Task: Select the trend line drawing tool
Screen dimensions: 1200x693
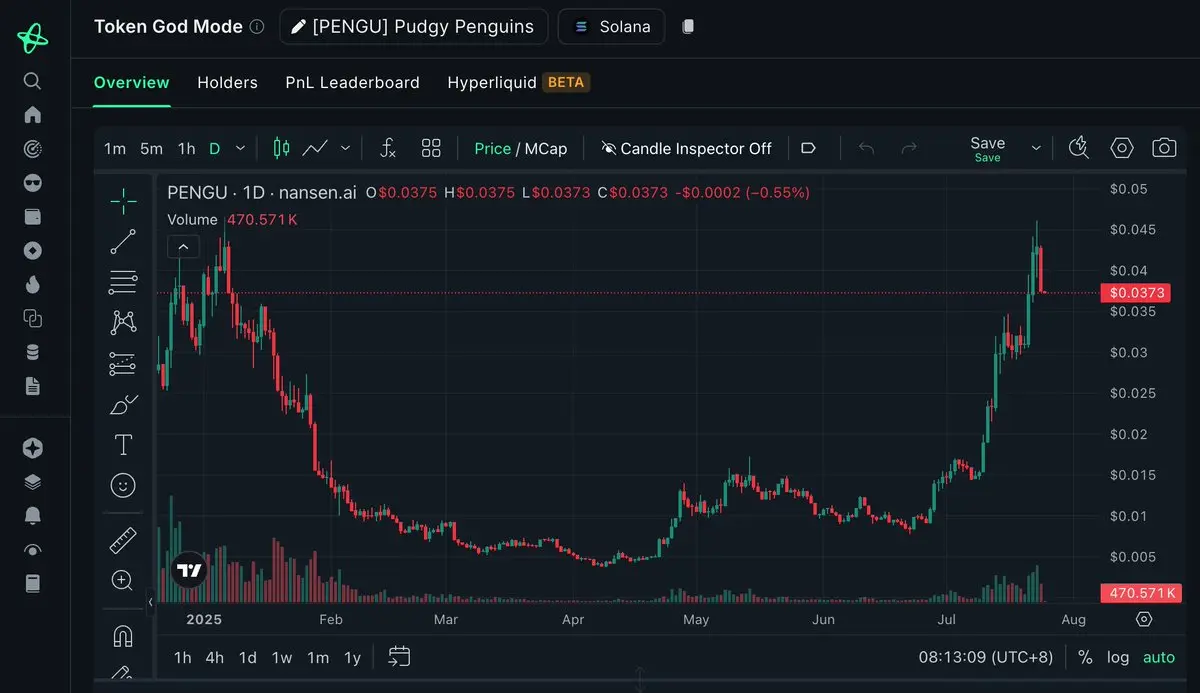Action: tap(123, 242)
